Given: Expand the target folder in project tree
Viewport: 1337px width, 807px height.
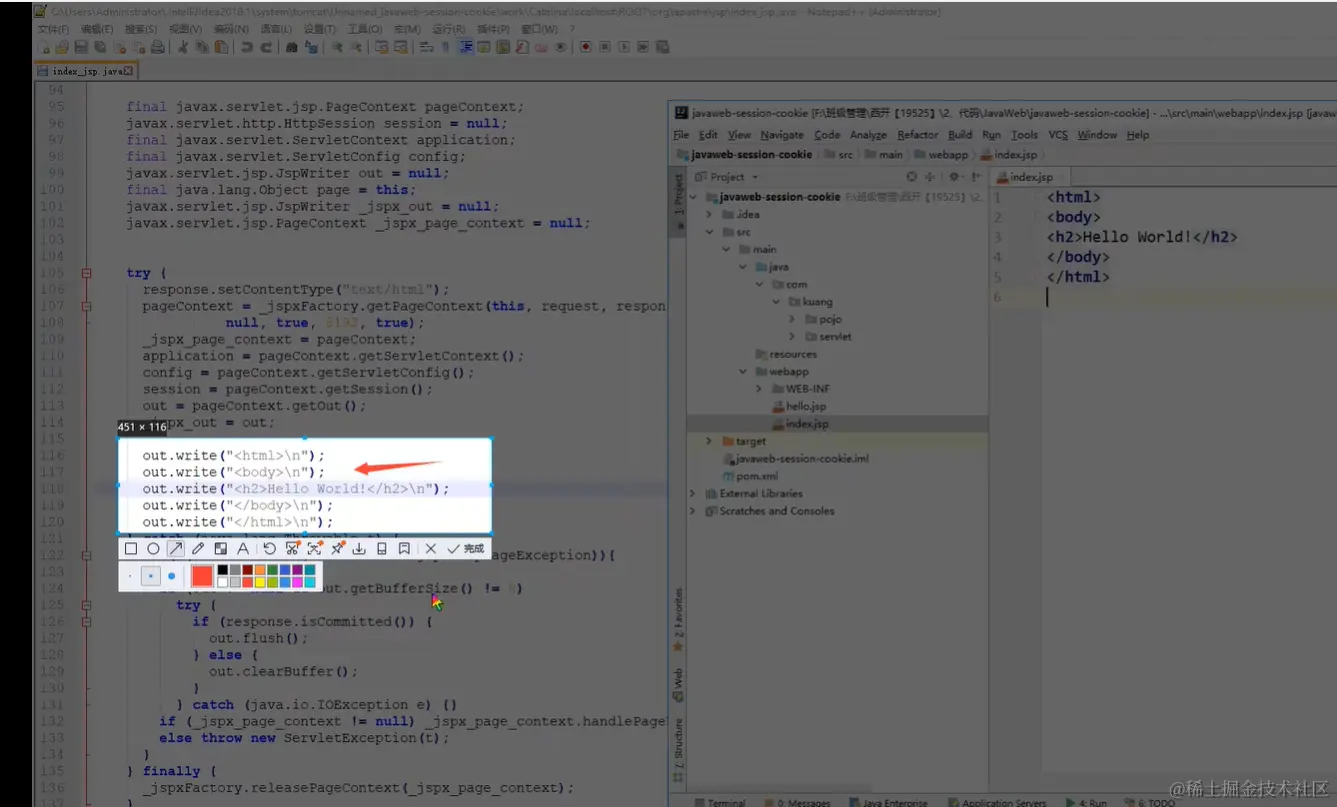Looking at the screenshot, I should (x=709, y=441).
